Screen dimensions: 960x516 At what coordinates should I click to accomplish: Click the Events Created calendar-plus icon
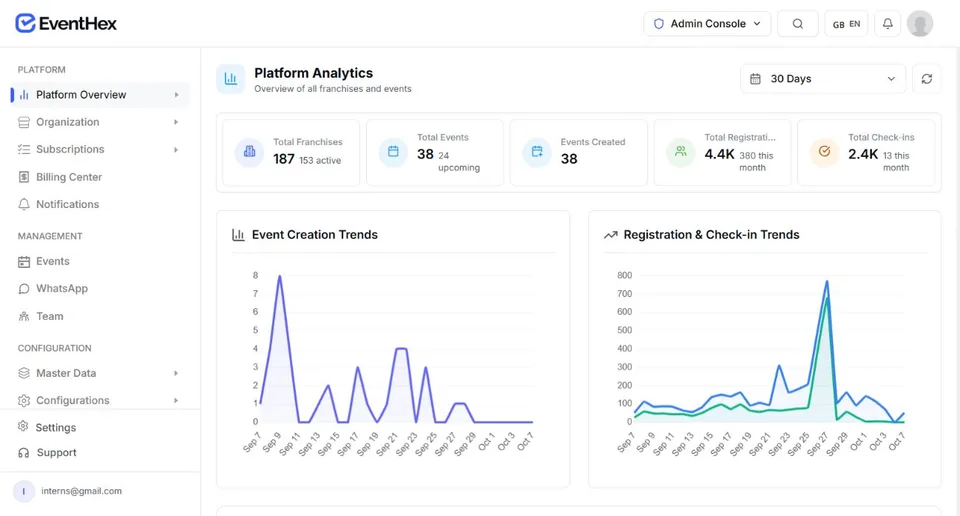tap(537, 151)
